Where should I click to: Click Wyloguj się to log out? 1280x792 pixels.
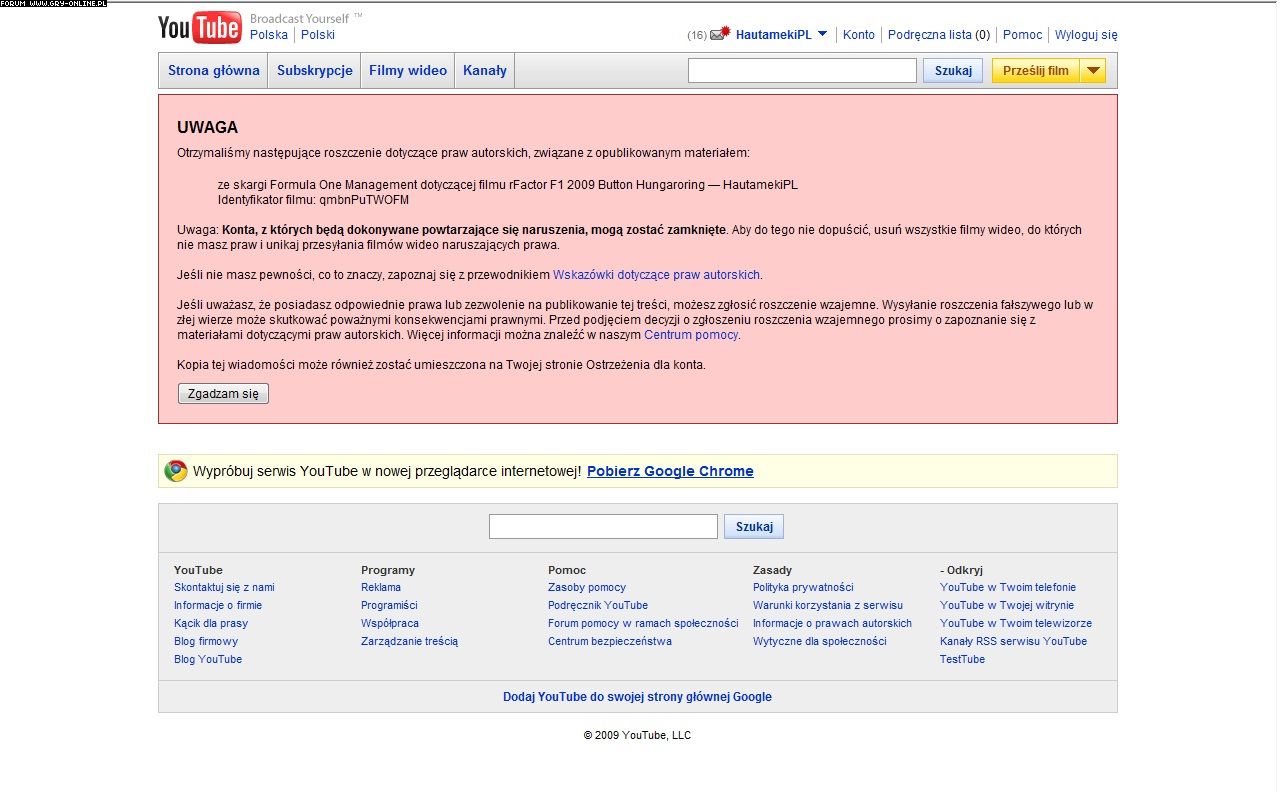1087,34
